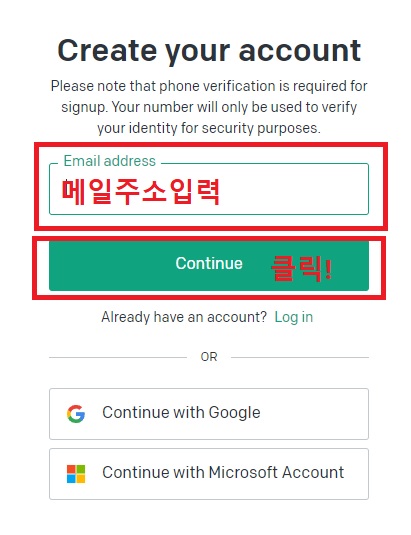The height and width of the screenshot is (535, 411).
Task: Click the divider line right of OR
Action: pos(300,357)
